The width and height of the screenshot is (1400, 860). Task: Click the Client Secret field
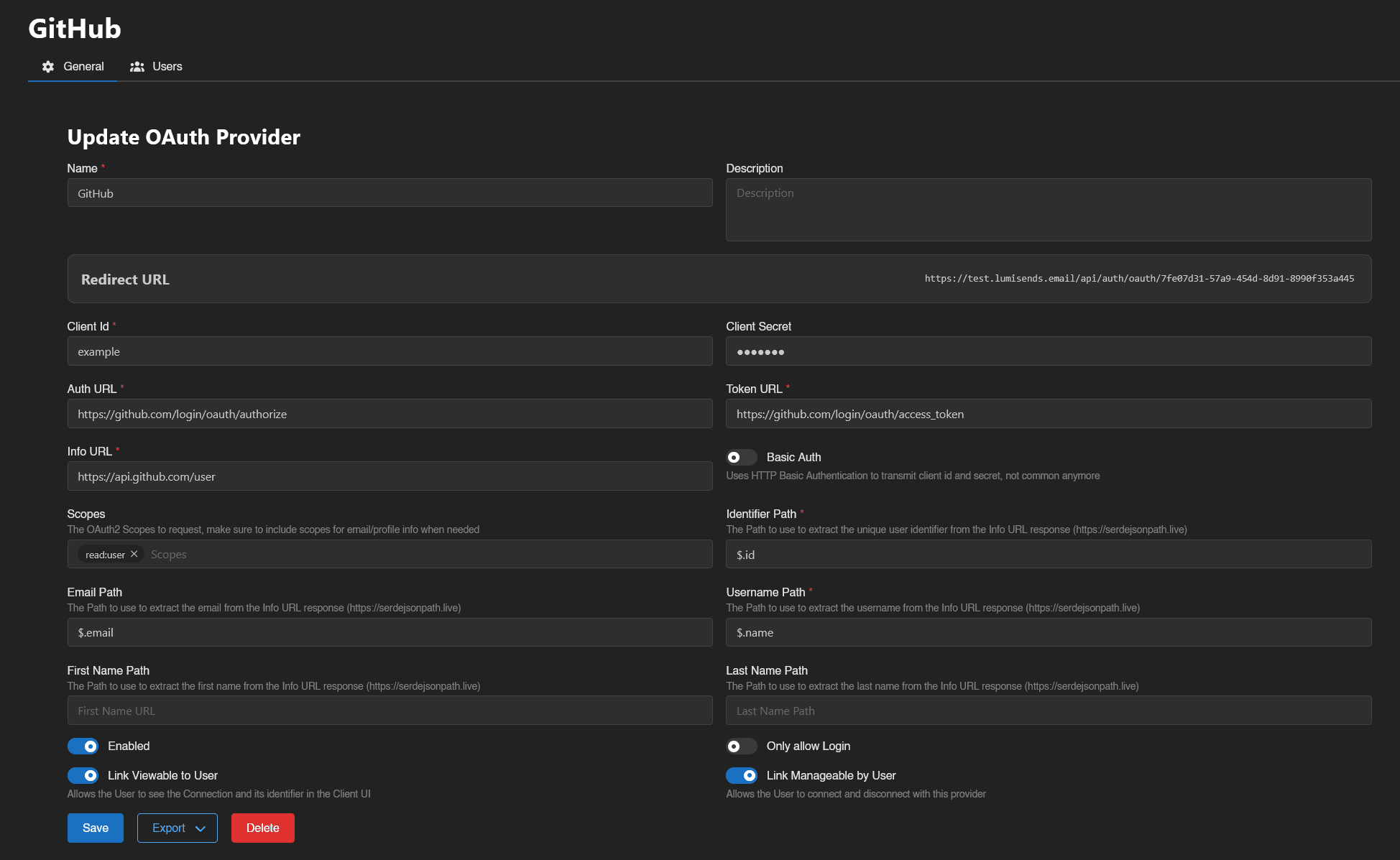1048,351
